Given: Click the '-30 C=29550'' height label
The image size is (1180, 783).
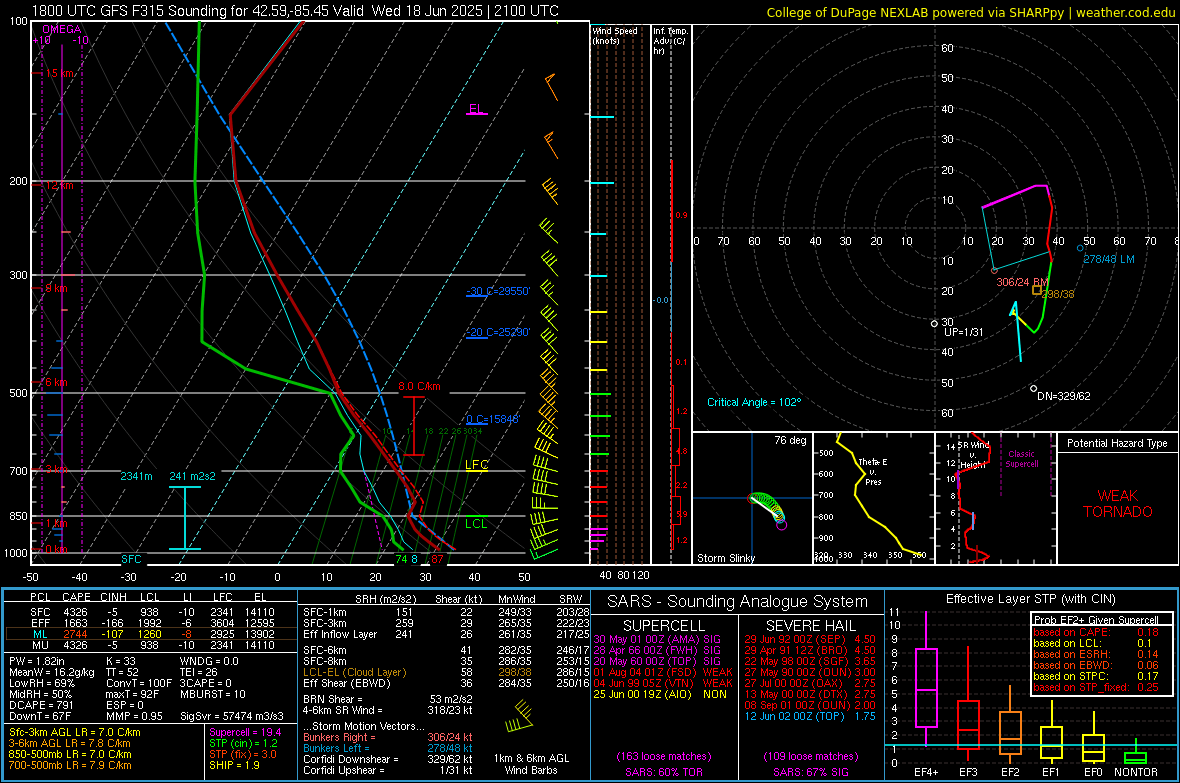Looking at the screenshot, I should [x=498, y=291].
